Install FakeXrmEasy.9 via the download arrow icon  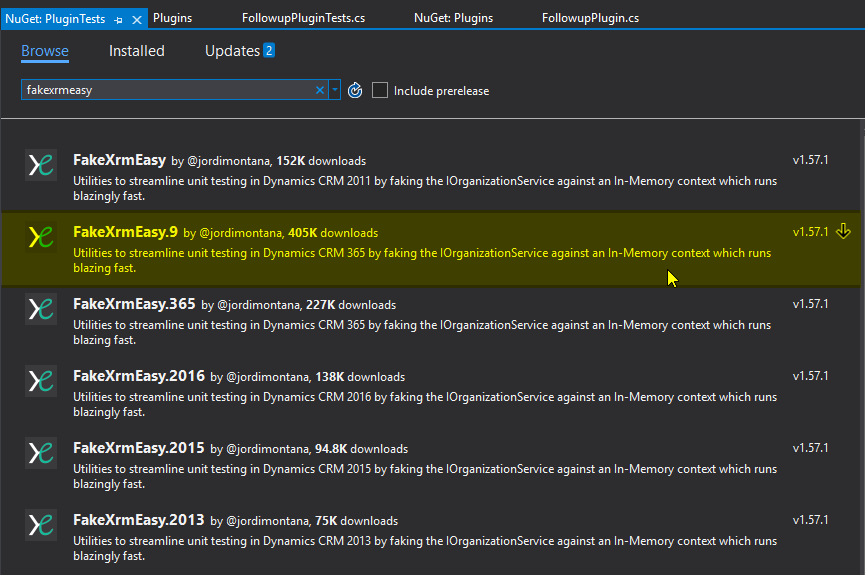point(843,231)
